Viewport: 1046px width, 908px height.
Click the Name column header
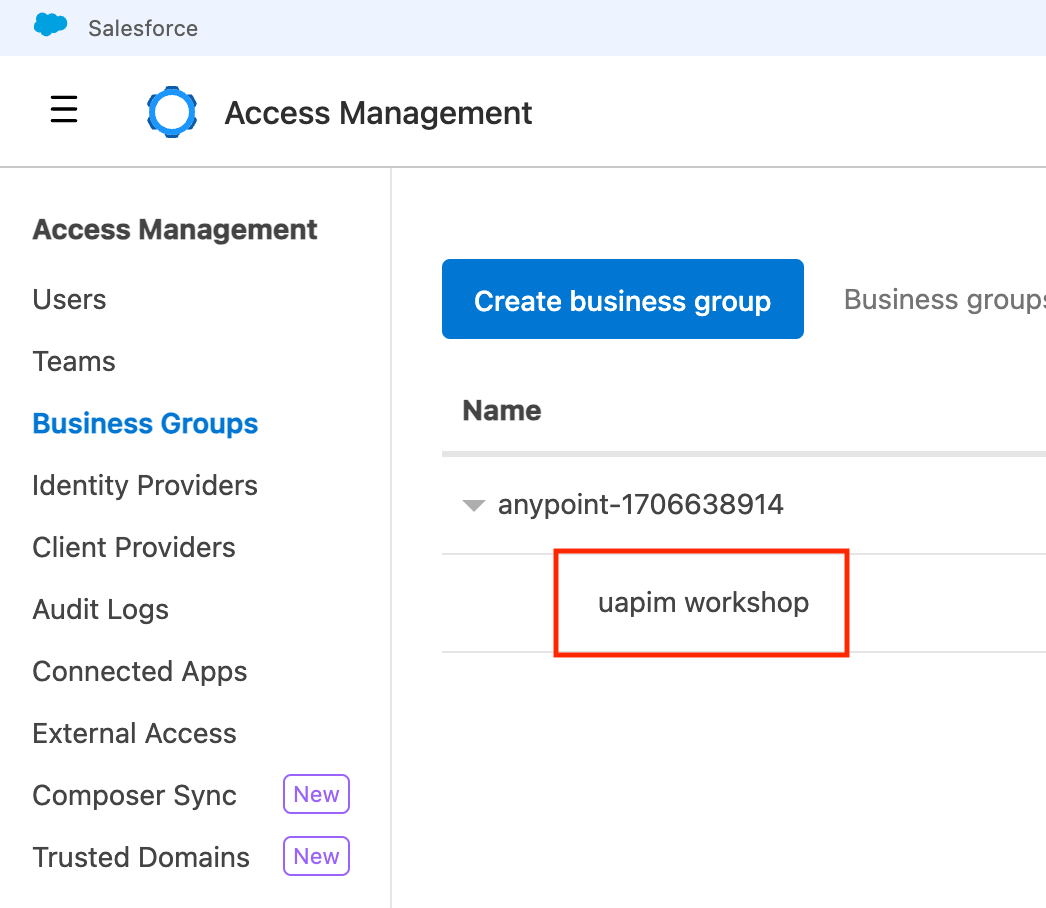pos(502,411)
